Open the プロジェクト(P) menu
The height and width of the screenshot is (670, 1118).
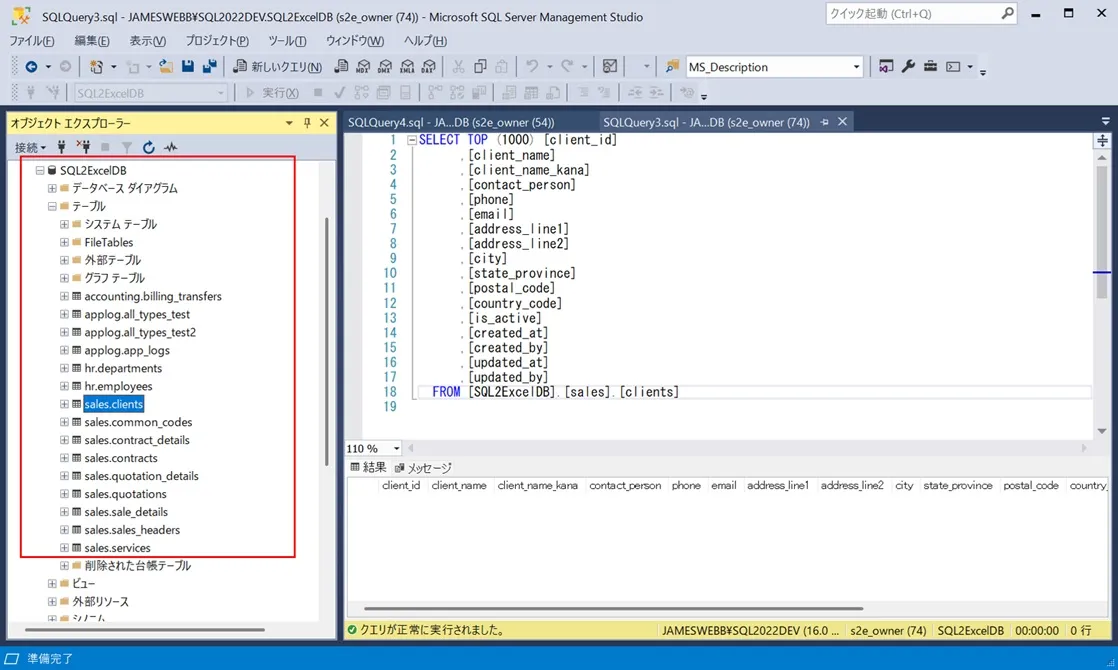coord(217,41)
